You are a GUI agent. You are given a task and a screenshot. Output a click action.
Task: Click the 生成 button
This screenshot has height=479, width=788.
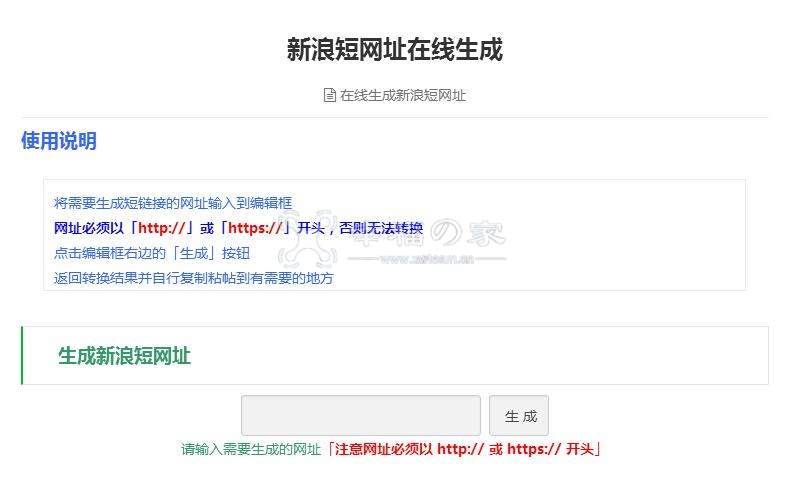[519, 415]
